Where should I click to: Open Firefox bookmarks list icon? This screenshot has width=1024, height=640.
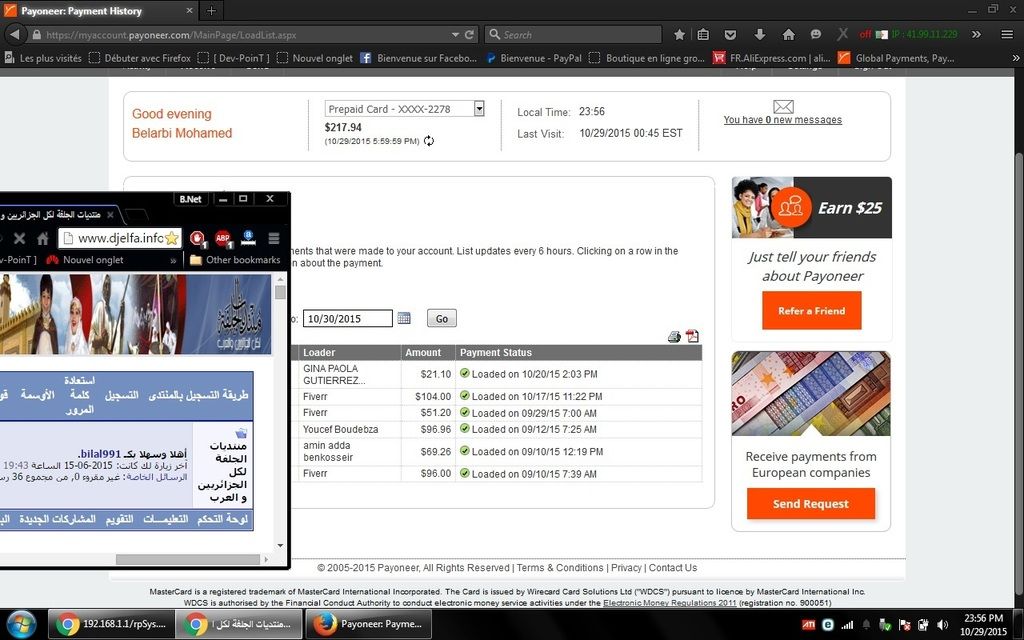click(703, 35)
